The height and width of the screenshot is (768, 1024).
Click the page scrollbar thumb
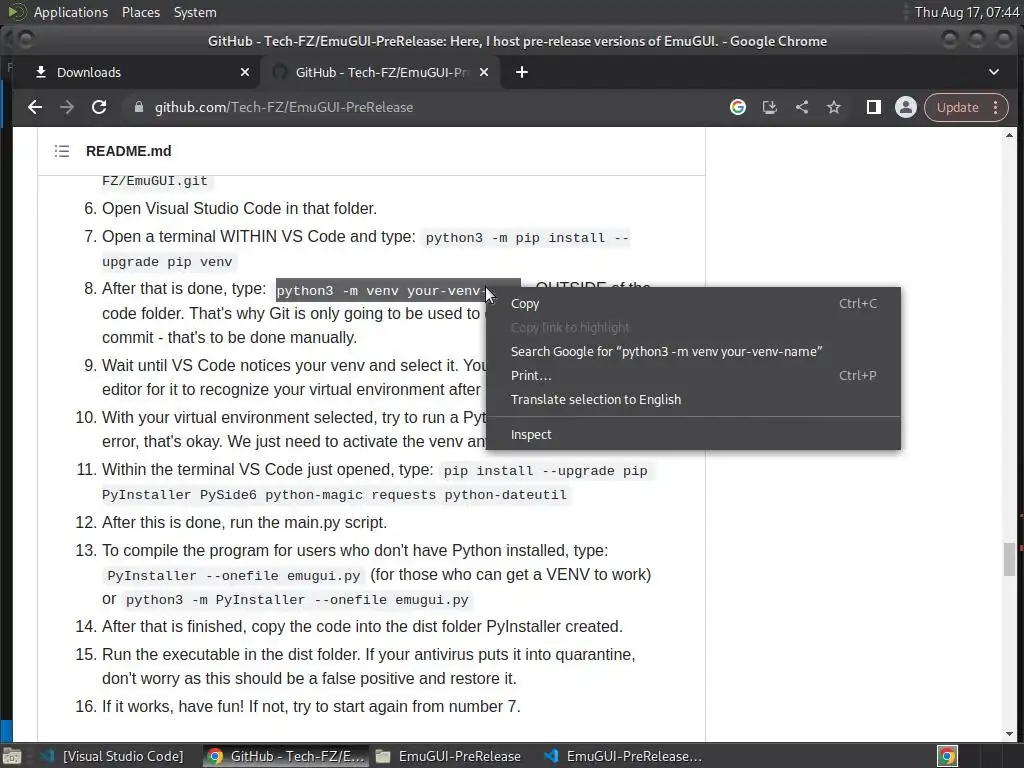[x=1010, y=559]
